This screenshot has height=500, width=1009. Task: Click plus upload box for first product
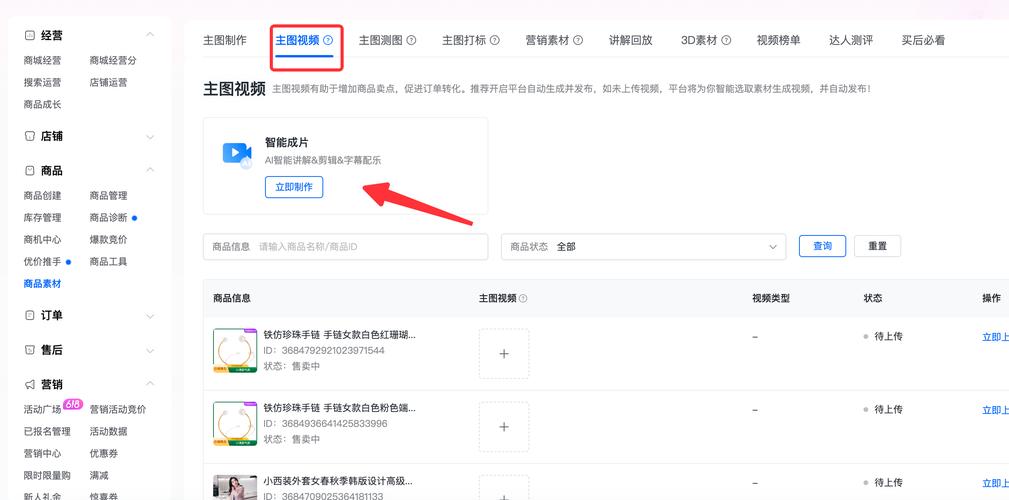click(504, 353)
